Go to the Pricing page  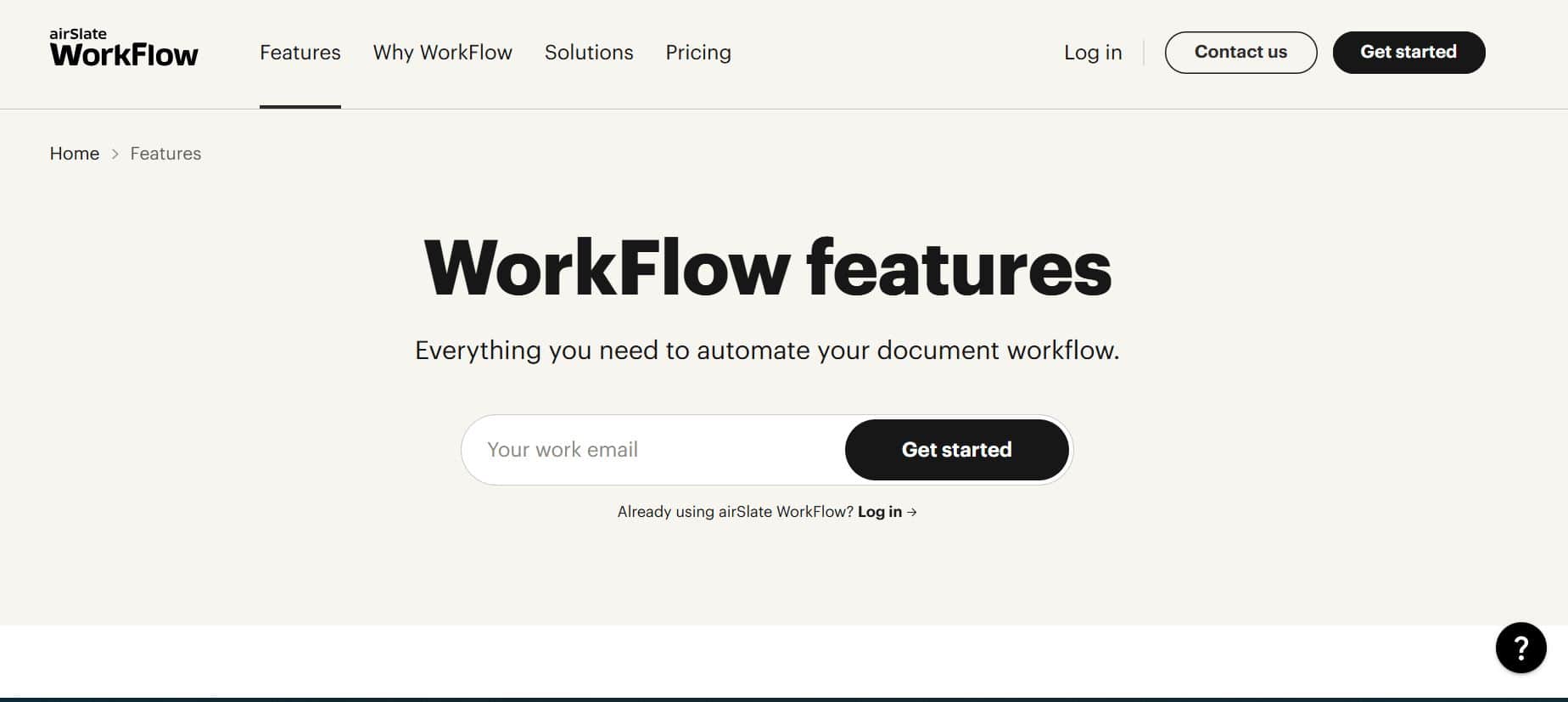(x=698, y=53)
